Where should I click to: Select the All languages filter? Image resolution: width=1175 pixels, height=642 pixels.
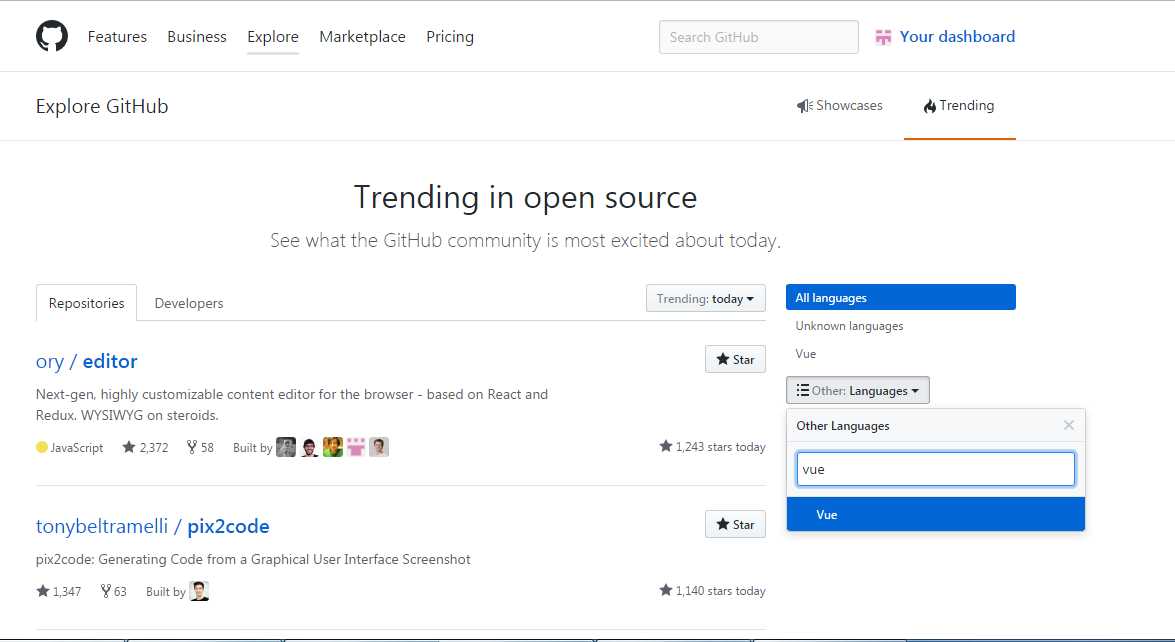point(901,297)
